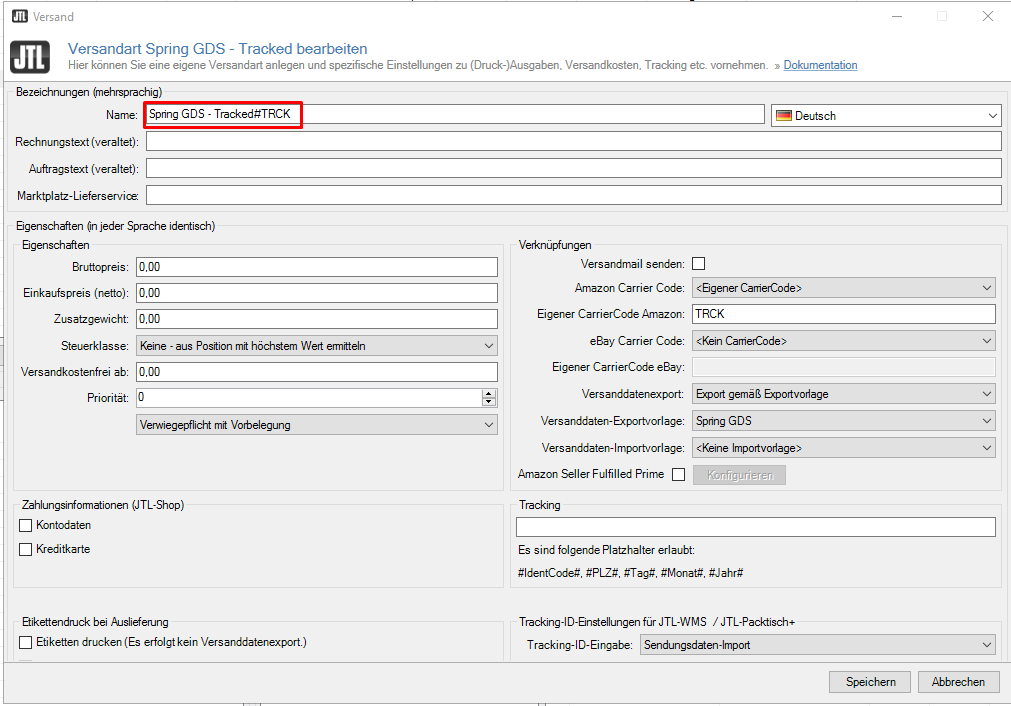The height and width of the screenshot is (706, 1011).
Task: Open the Versanddaten-Exportvorlage dropdown
Action: click(x=843, y=421)
